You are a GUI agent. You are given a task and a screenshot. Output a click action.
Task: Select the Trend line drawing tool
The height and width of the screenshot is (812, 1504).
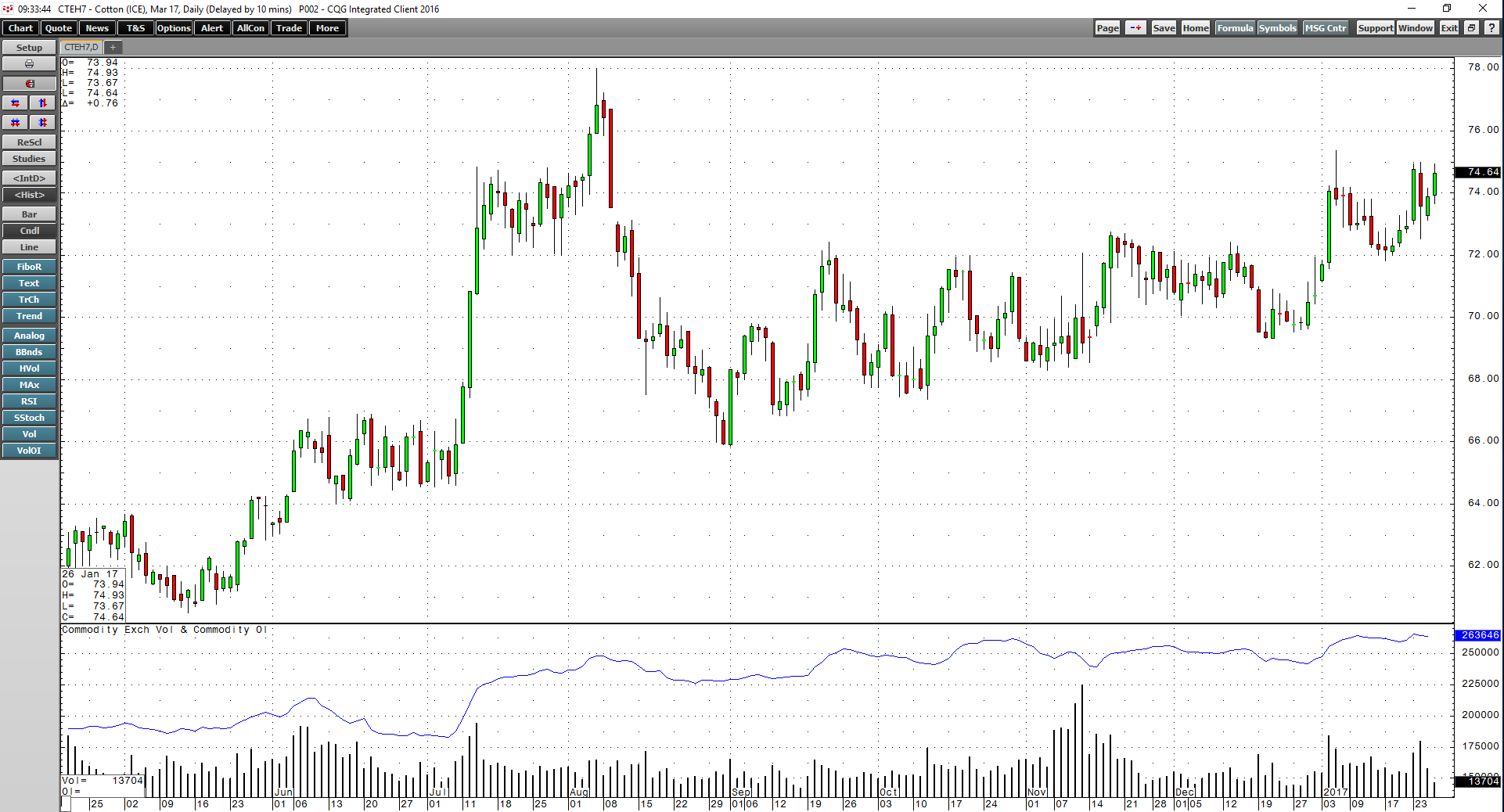29,316
